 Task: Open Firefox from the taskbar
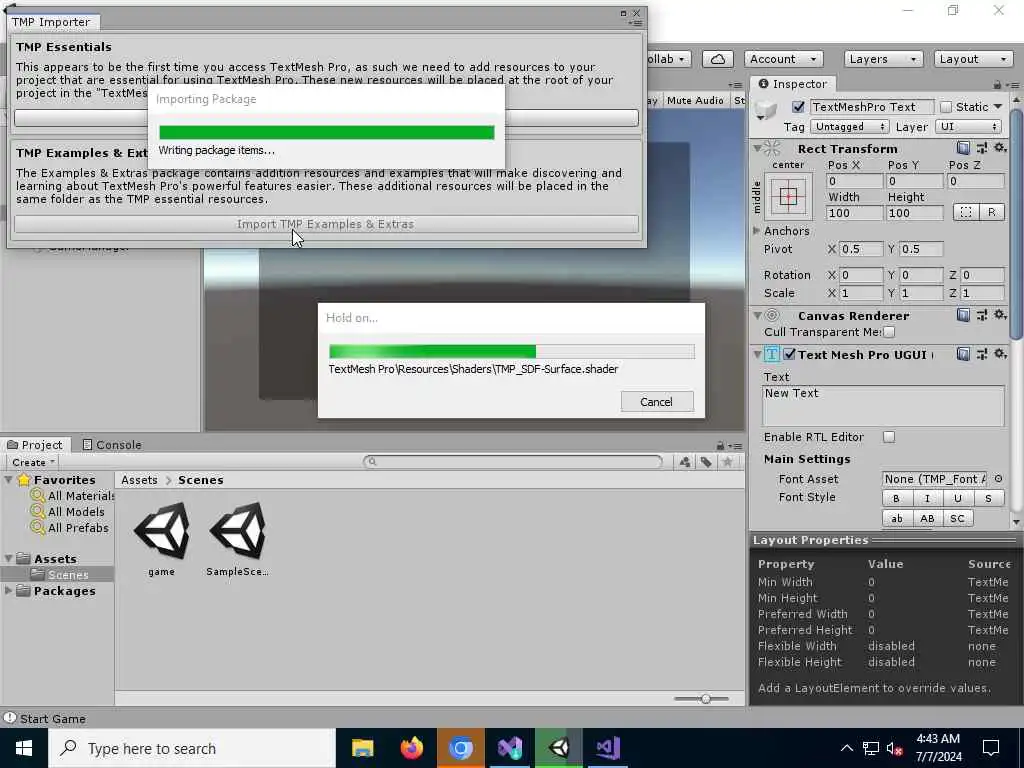click(411, 748)
